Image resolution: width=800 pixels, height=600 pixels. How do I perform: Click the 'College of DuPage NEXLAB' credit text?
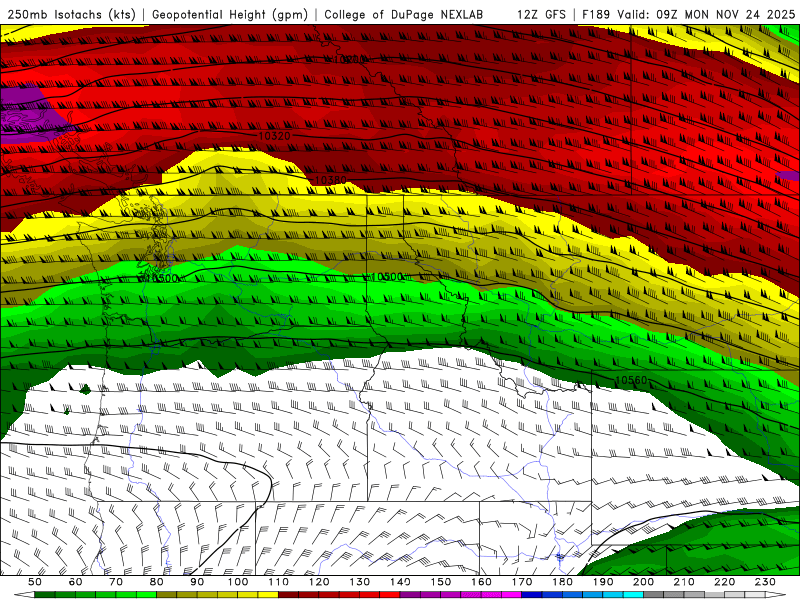click(x=403, y=14)
